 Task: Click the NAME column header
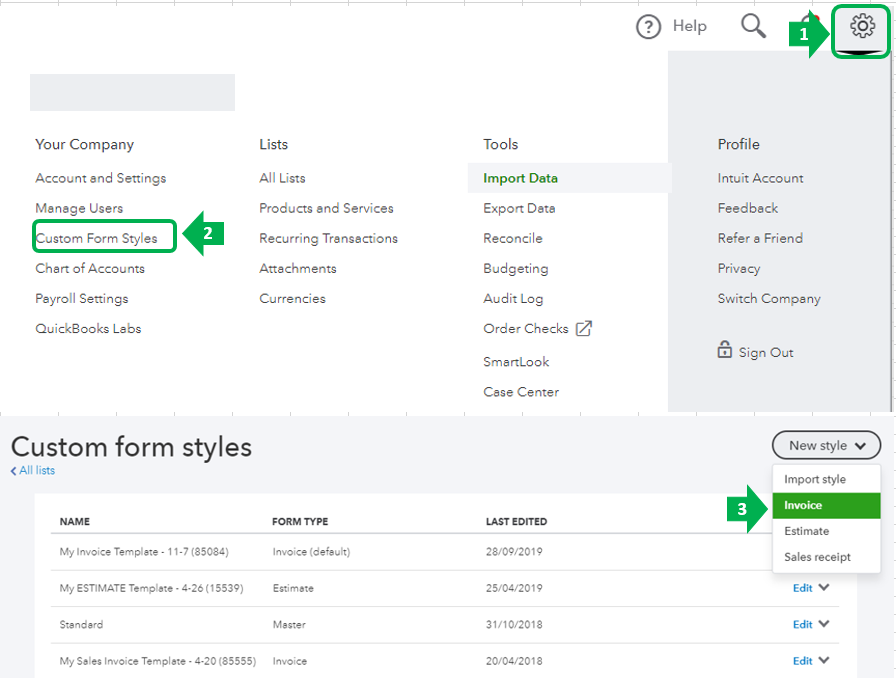coord(75,521)
